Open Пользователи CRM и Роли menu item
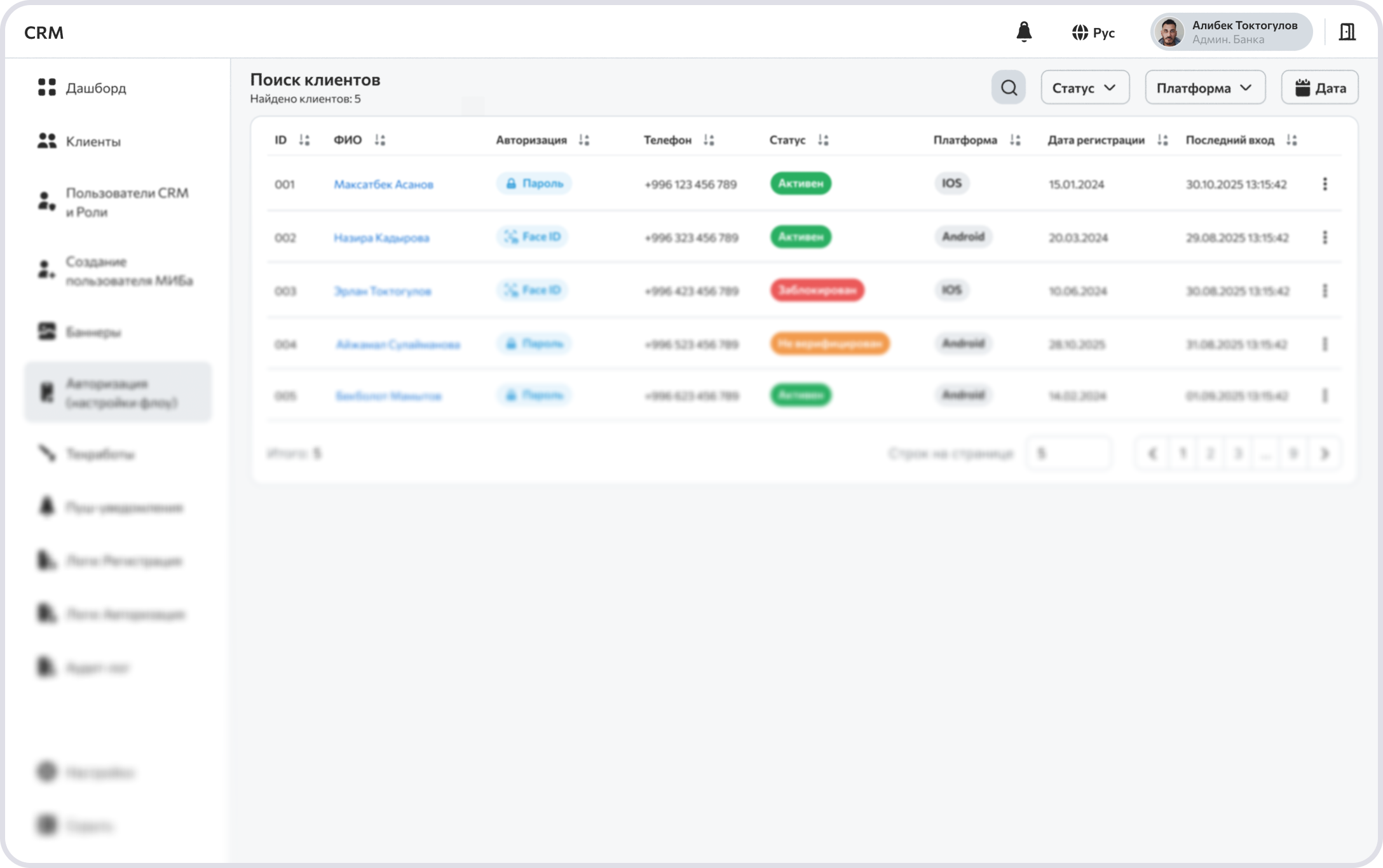Viewport: 1383px width, 868px height. coord(126,202)
